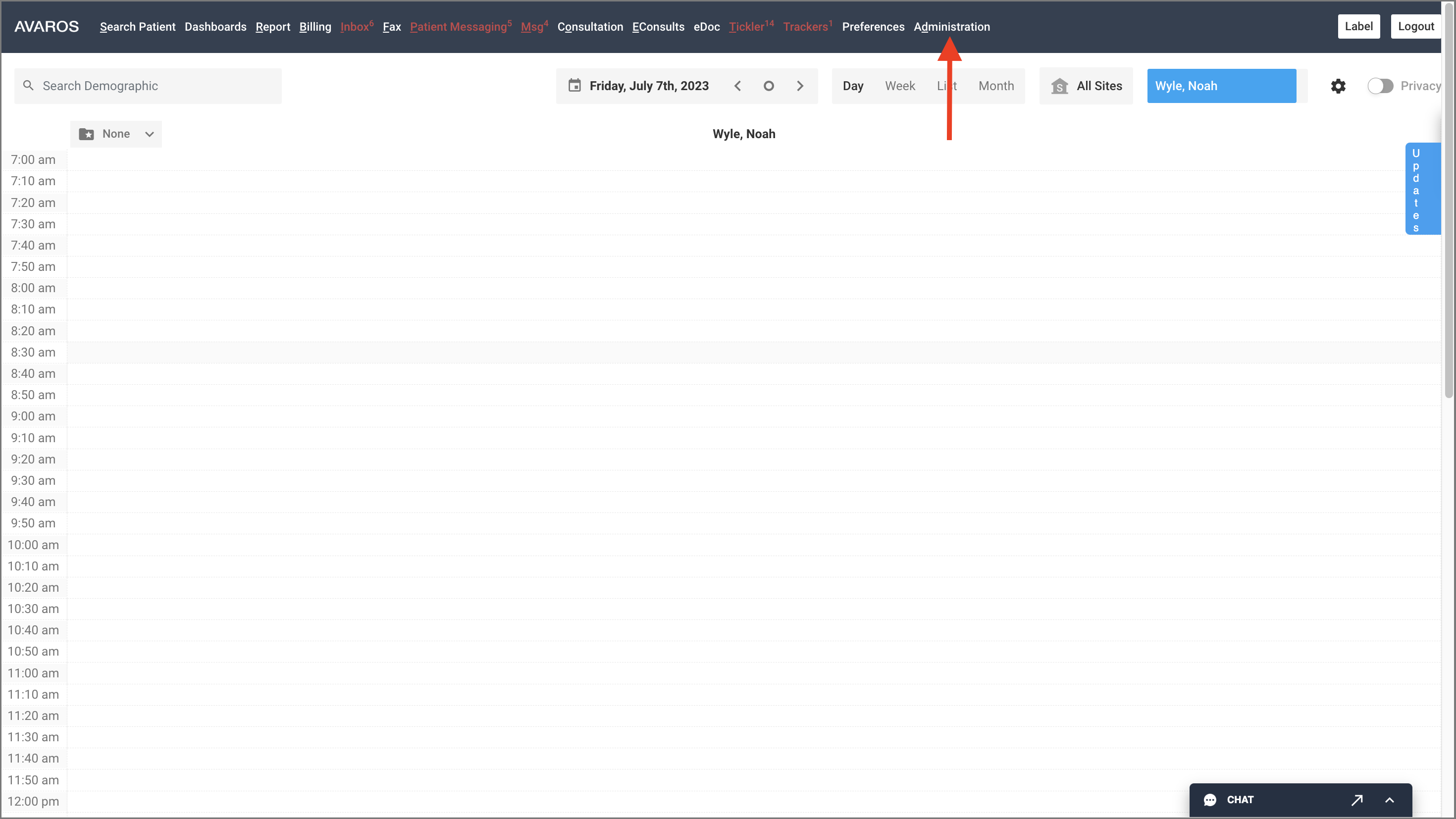Click the Label button

tap(1358, 27)
